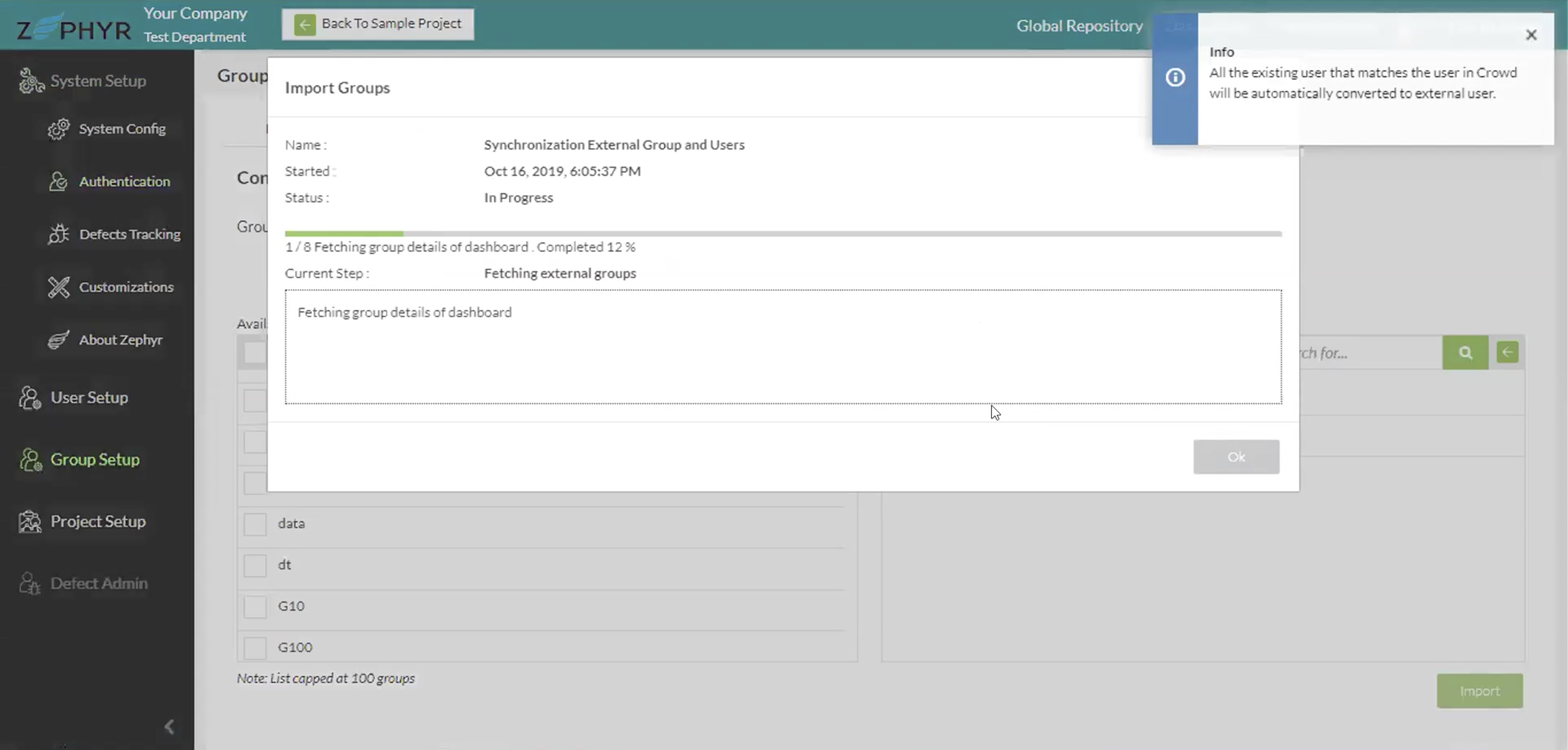
Task: Collapse the left sidebar with chevron
Action: click(169, 726)
